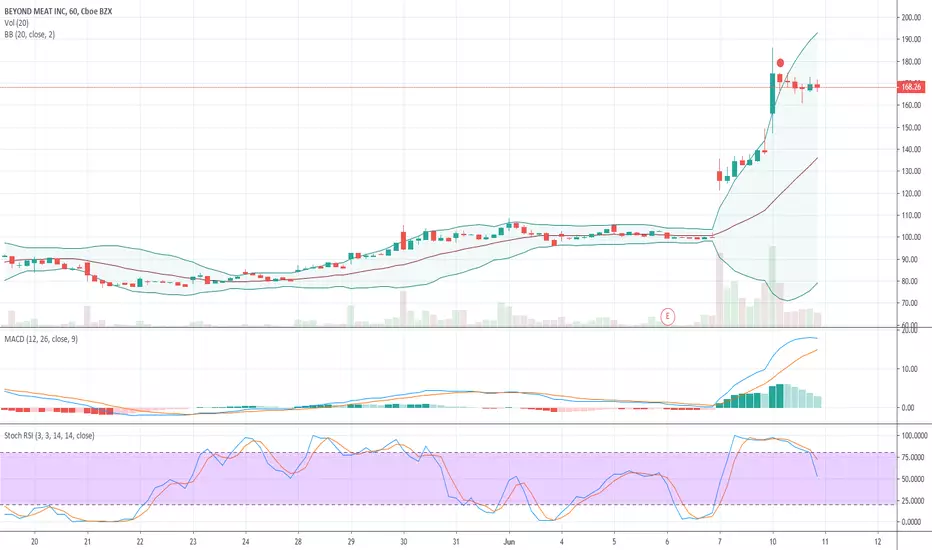The height and width of the screenshot is (550, 932).
Task: Click the date 28 on time axis
Action: click(x=298, y=542)
